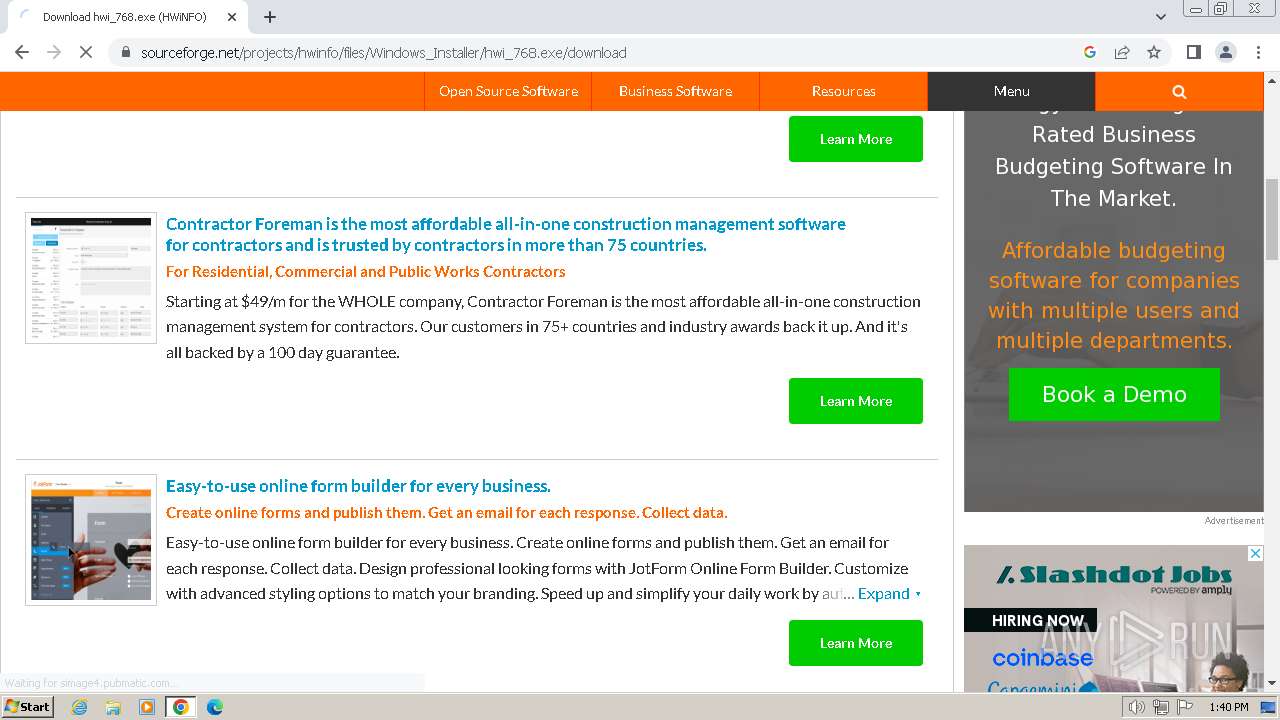Close the HWiNFO download tab

coord(232,17)
